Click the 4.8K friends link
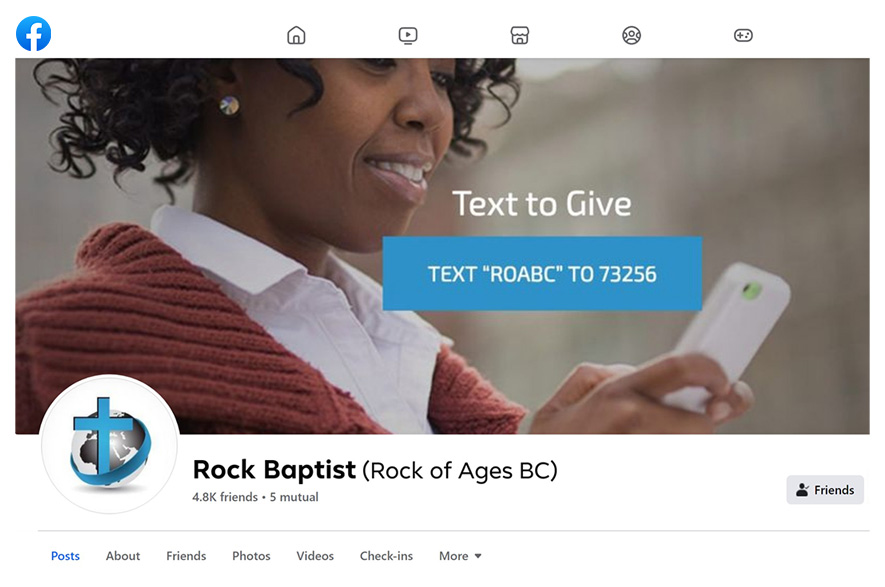This screenshot has height=587, width=885. pyautogui.click(x=225, y=497)
